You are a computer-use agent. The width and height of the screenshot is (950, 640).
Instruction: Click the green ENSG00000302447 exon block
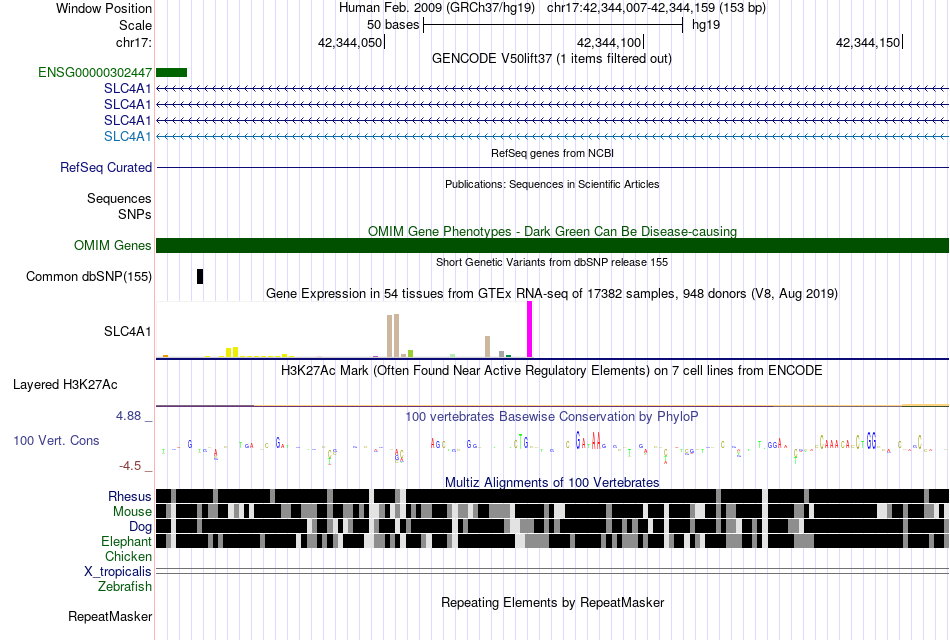(171, 73)
